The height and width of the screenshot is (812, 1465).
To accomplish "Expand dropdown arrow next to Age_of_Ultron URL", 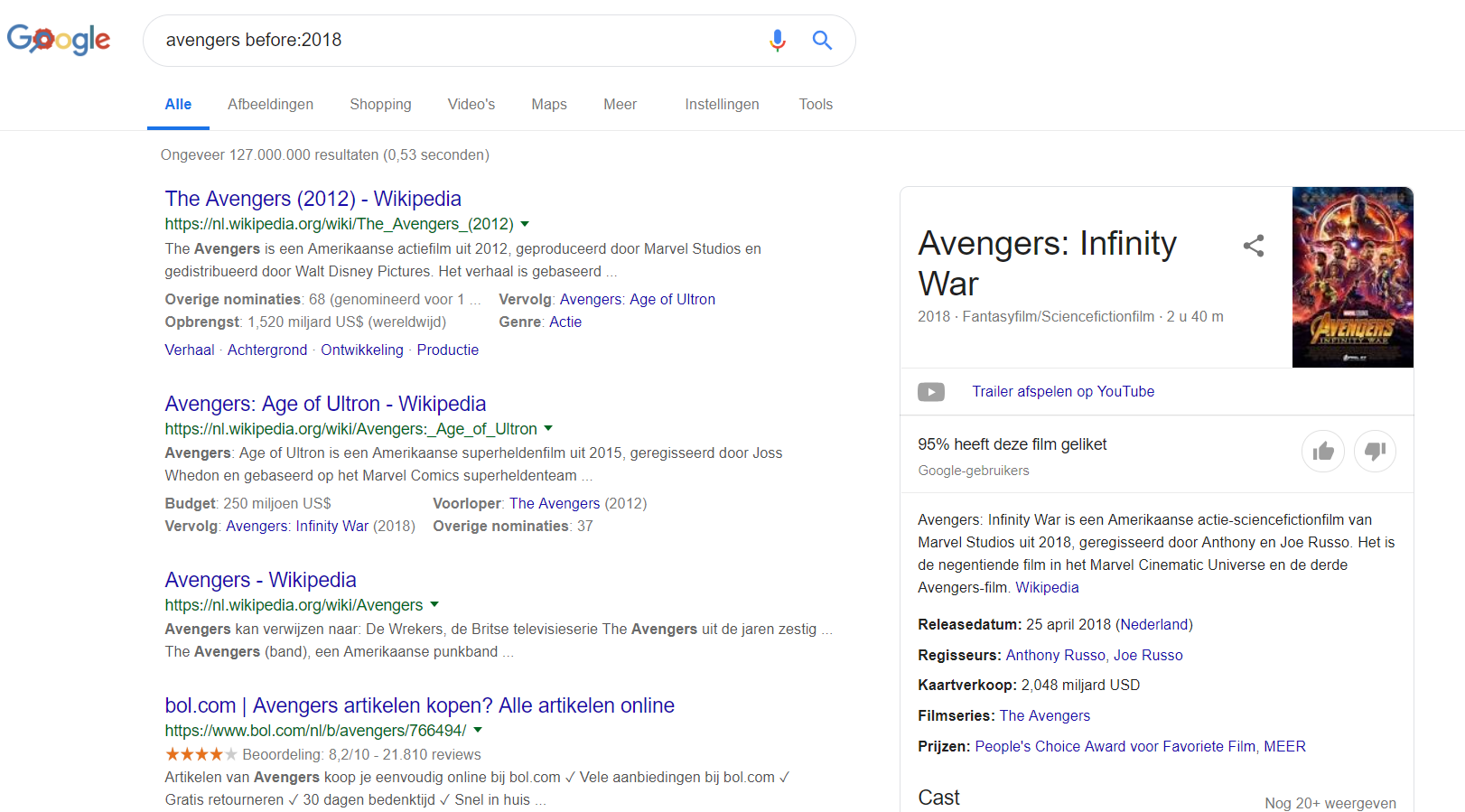I will [x=548, y=429].
